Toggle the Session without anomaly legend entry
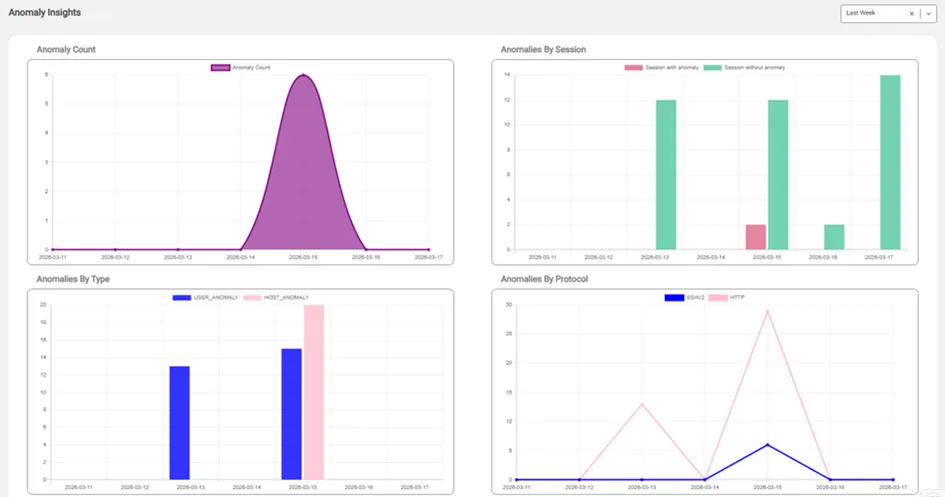Screen dimensions: 945x497 click(744, 67)
